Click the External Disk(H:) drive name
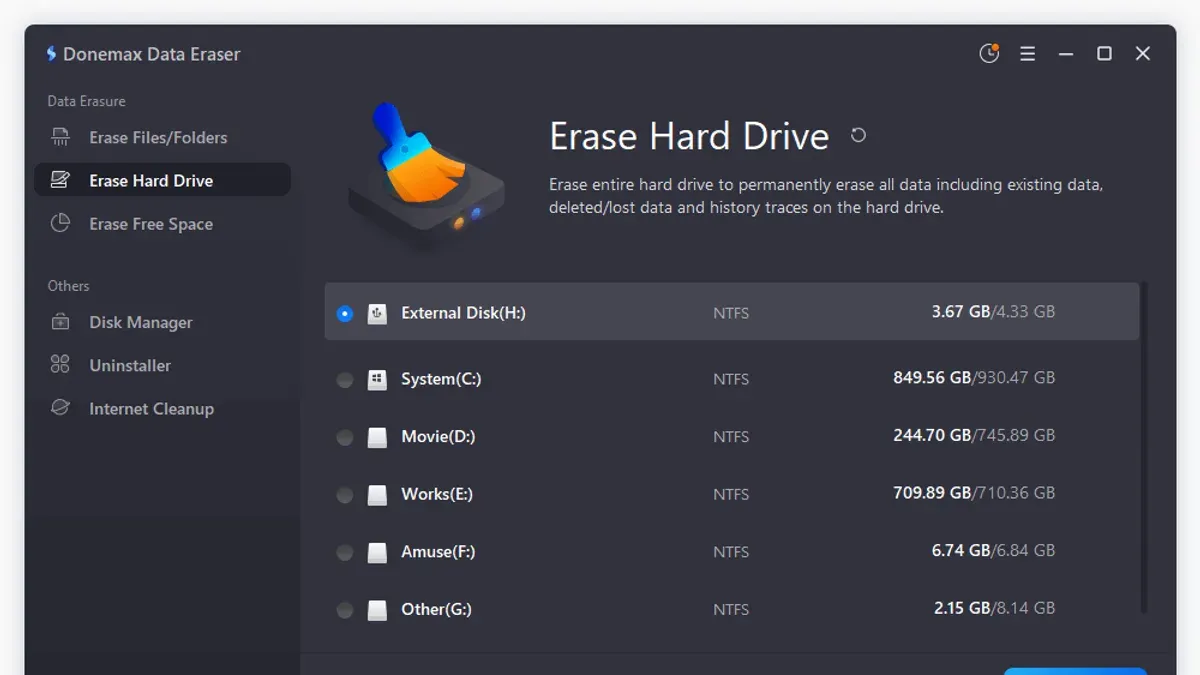This screenshot has height=675, width=1200. [463, 313]
